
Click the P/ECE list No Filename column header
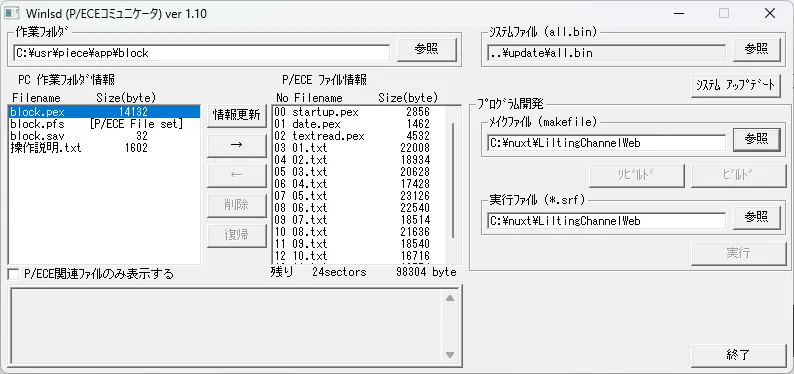tap(309, 98)
